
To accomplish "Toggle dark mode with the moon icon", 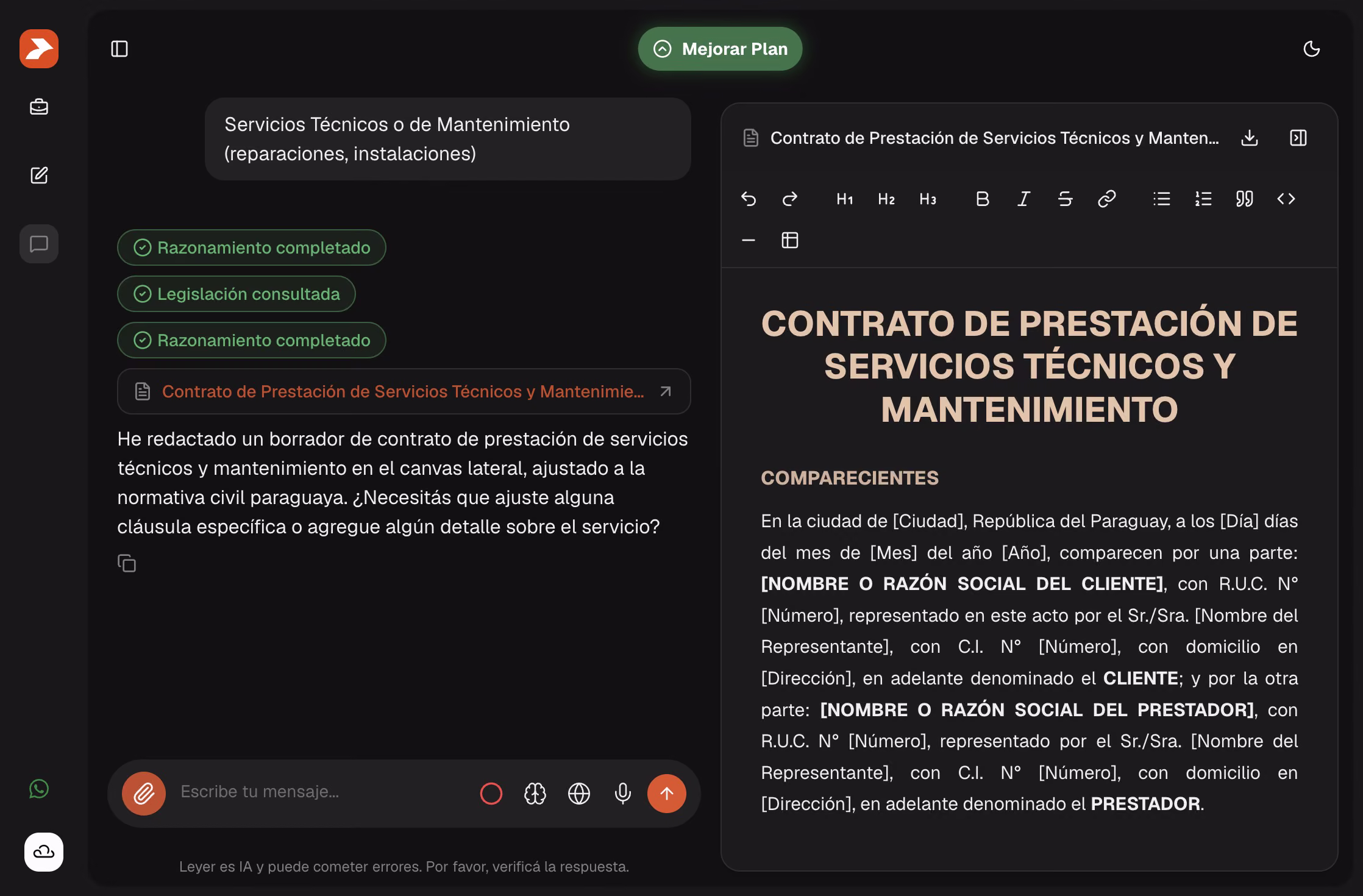I will 1312,49.
